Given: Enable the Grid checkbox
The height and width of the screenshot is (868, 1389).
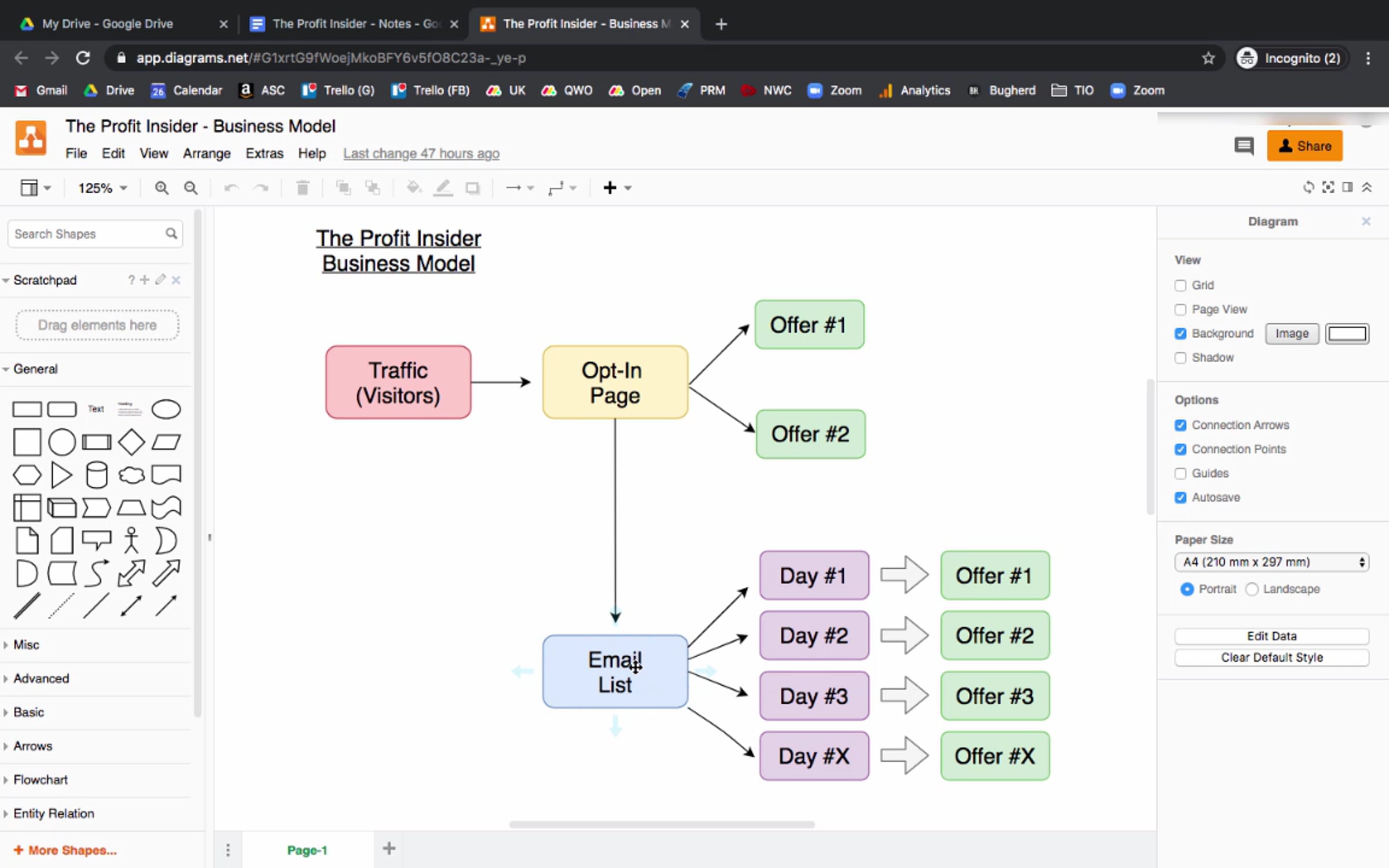Looking at the screenshot, I should tap(1181, 285).
